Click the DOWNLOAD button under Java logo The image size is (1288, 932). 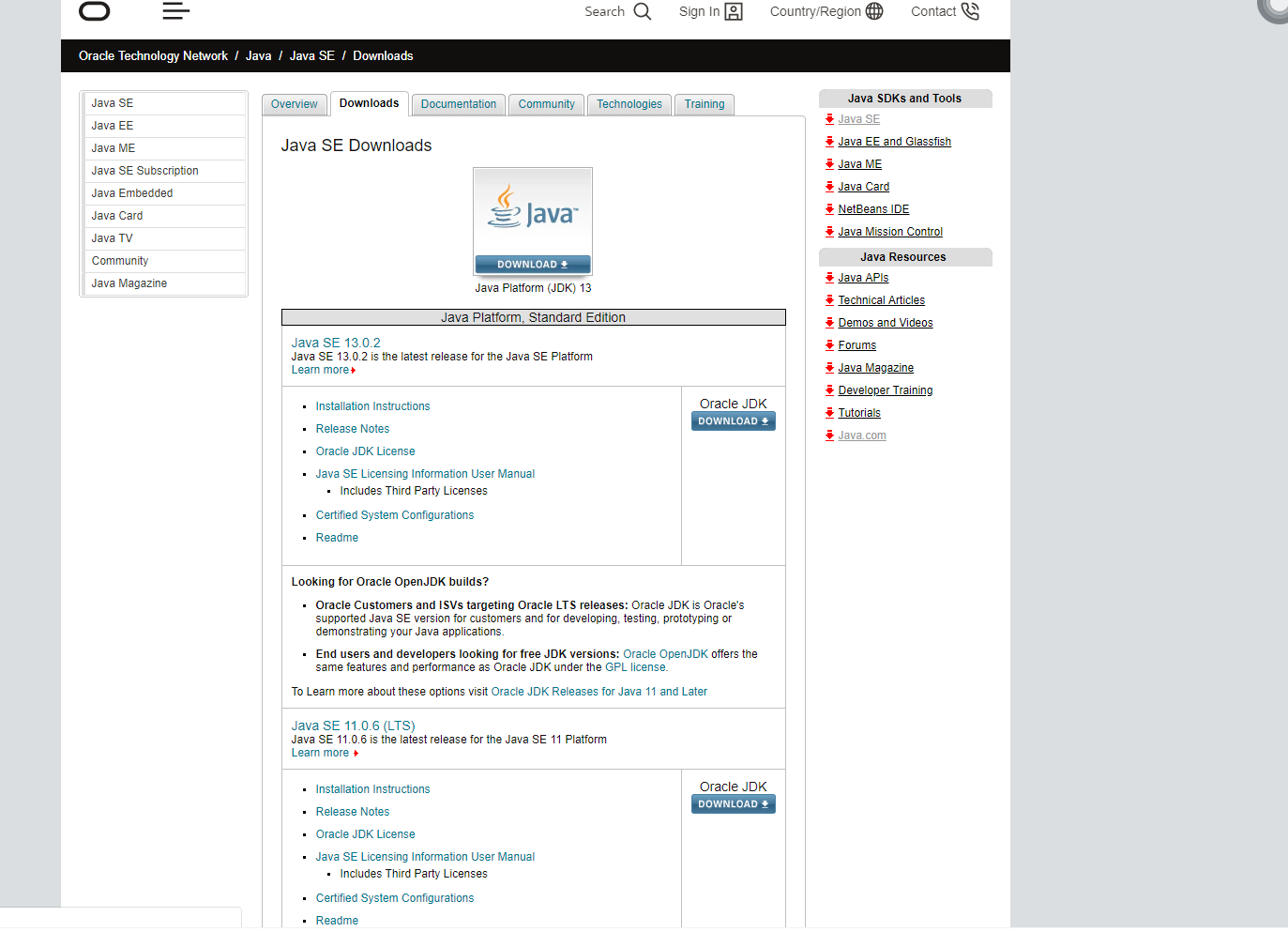pyautogui.click(x=533, y=265)
